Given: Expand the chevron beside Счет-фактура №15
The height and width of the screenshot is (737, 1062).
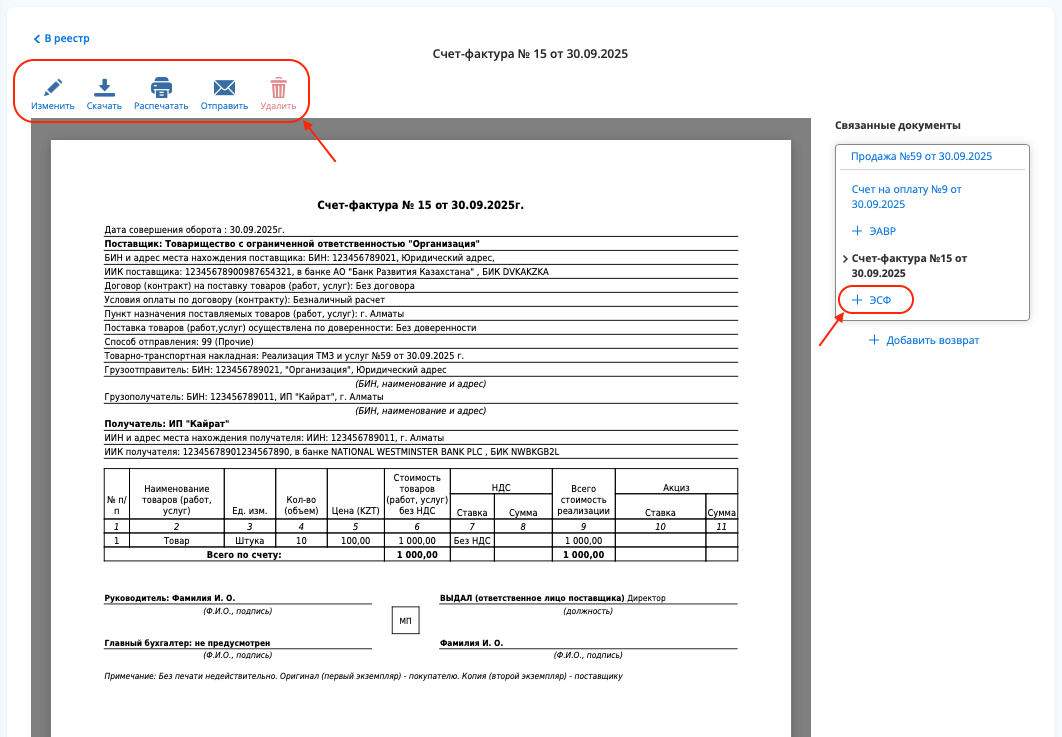Looking at the screenshot, I should click(845, 259).
